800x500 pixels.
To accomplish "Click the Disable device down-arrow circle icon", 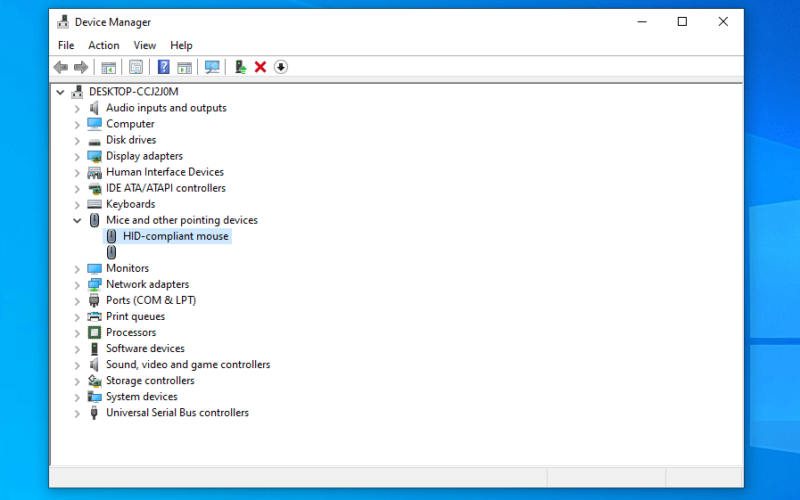I will (x=281, y=67).
